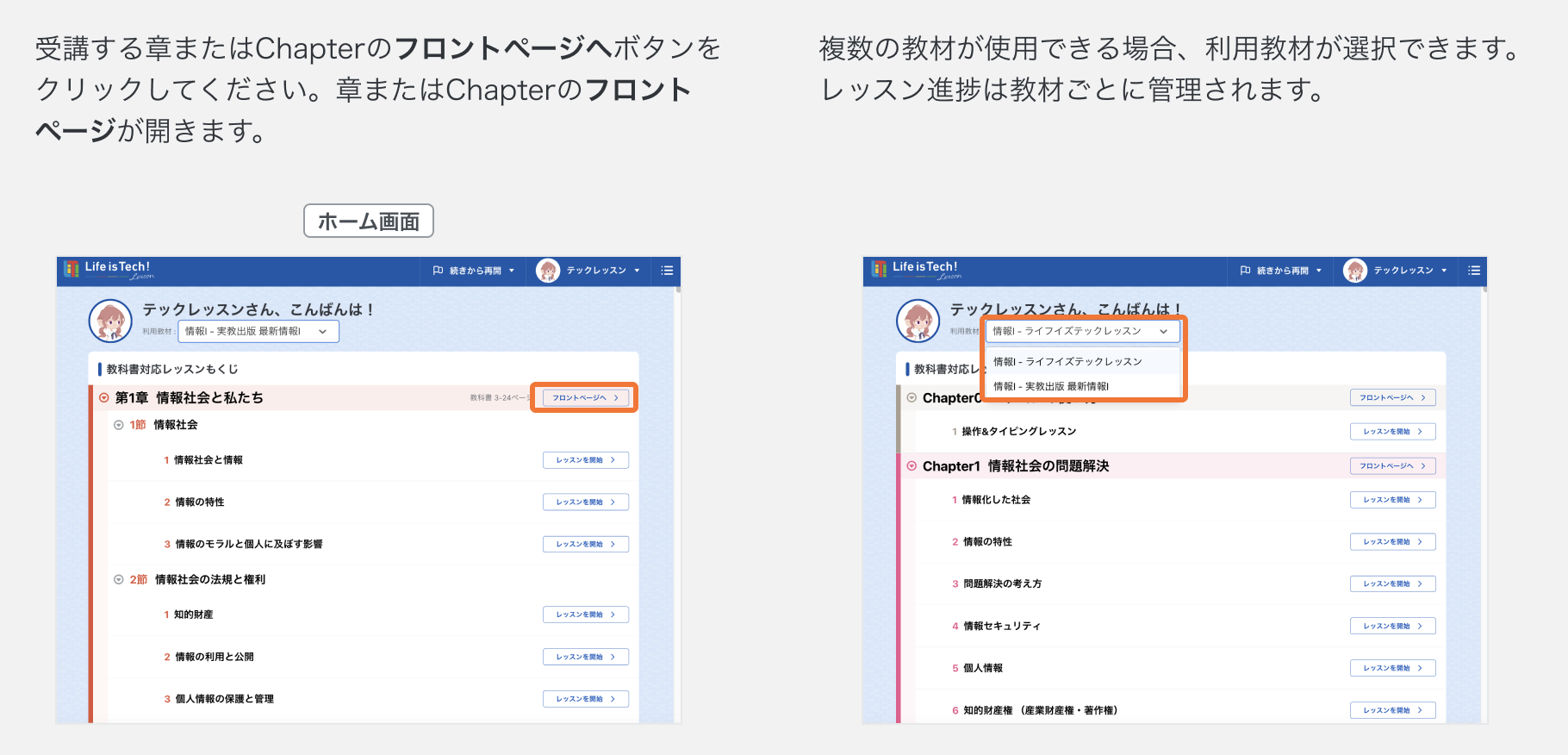The height and width of the screenshot is (755, 1568).
Task: Start lesson 知的財産 in 2節
Action: click(586, 615)
